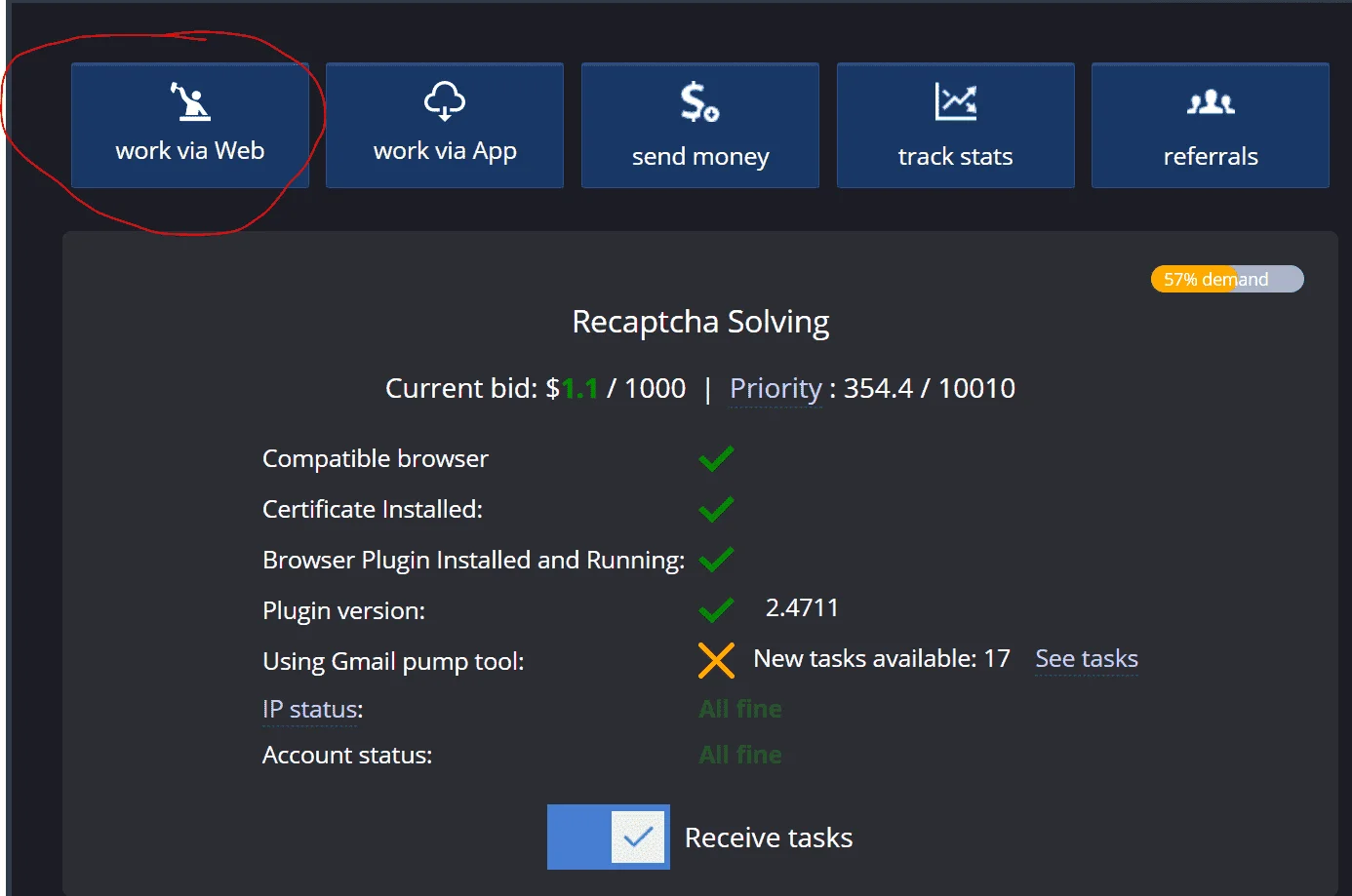This screenshot has width=1352, height=896.
Task: Open the send money tile
Action: pos(700,126)
